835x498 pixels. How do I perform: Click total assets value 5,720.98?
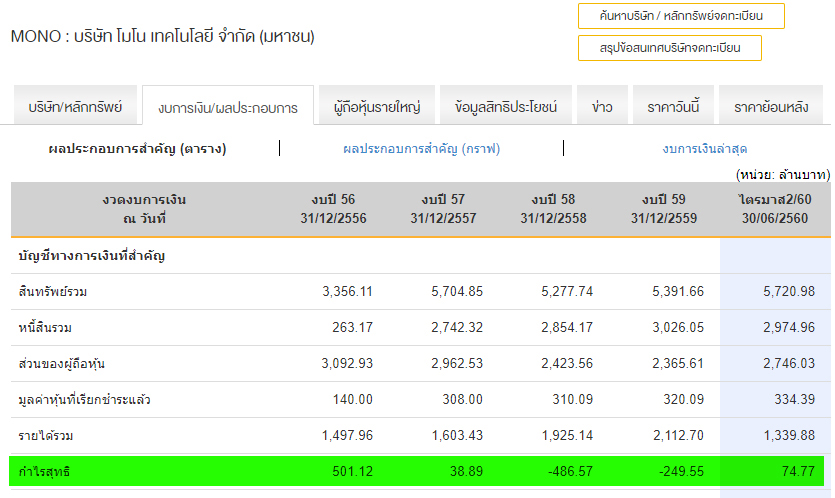[789, 291]
